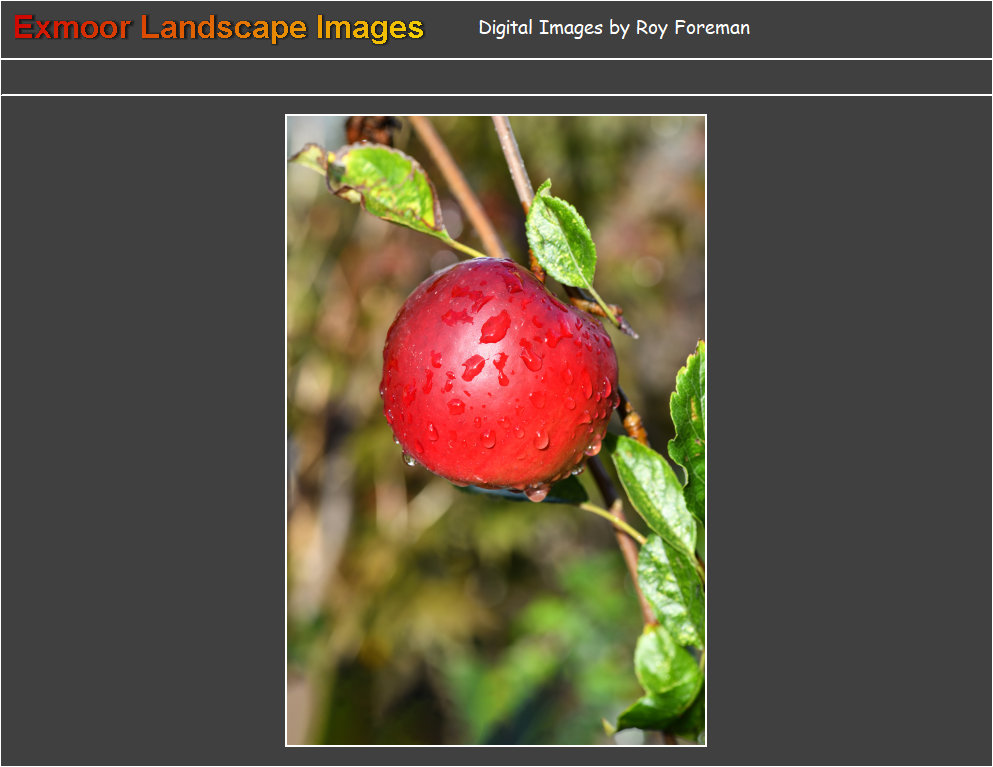This screenshot has width=993, height=767.
Task: Click the word 'Exmoor' in the heading
Action: point(72,28)
